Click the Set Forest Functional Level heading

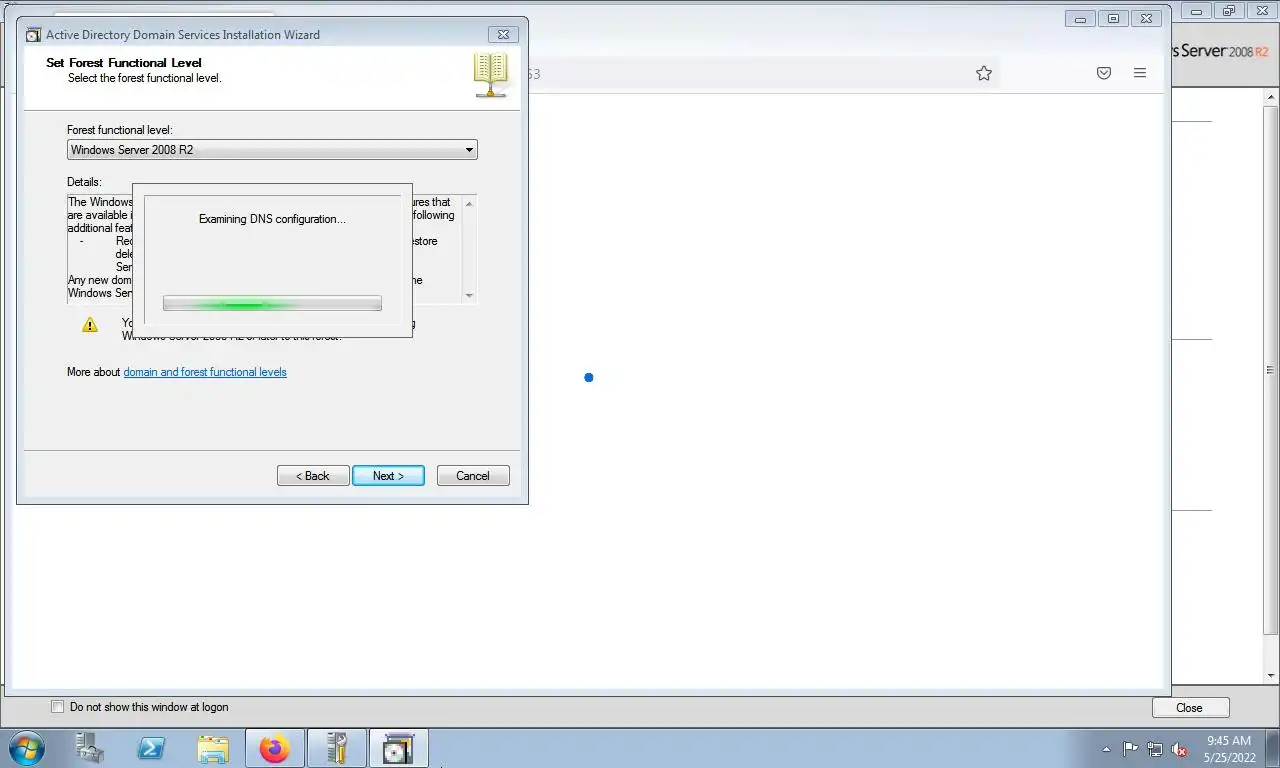(124, 62)
